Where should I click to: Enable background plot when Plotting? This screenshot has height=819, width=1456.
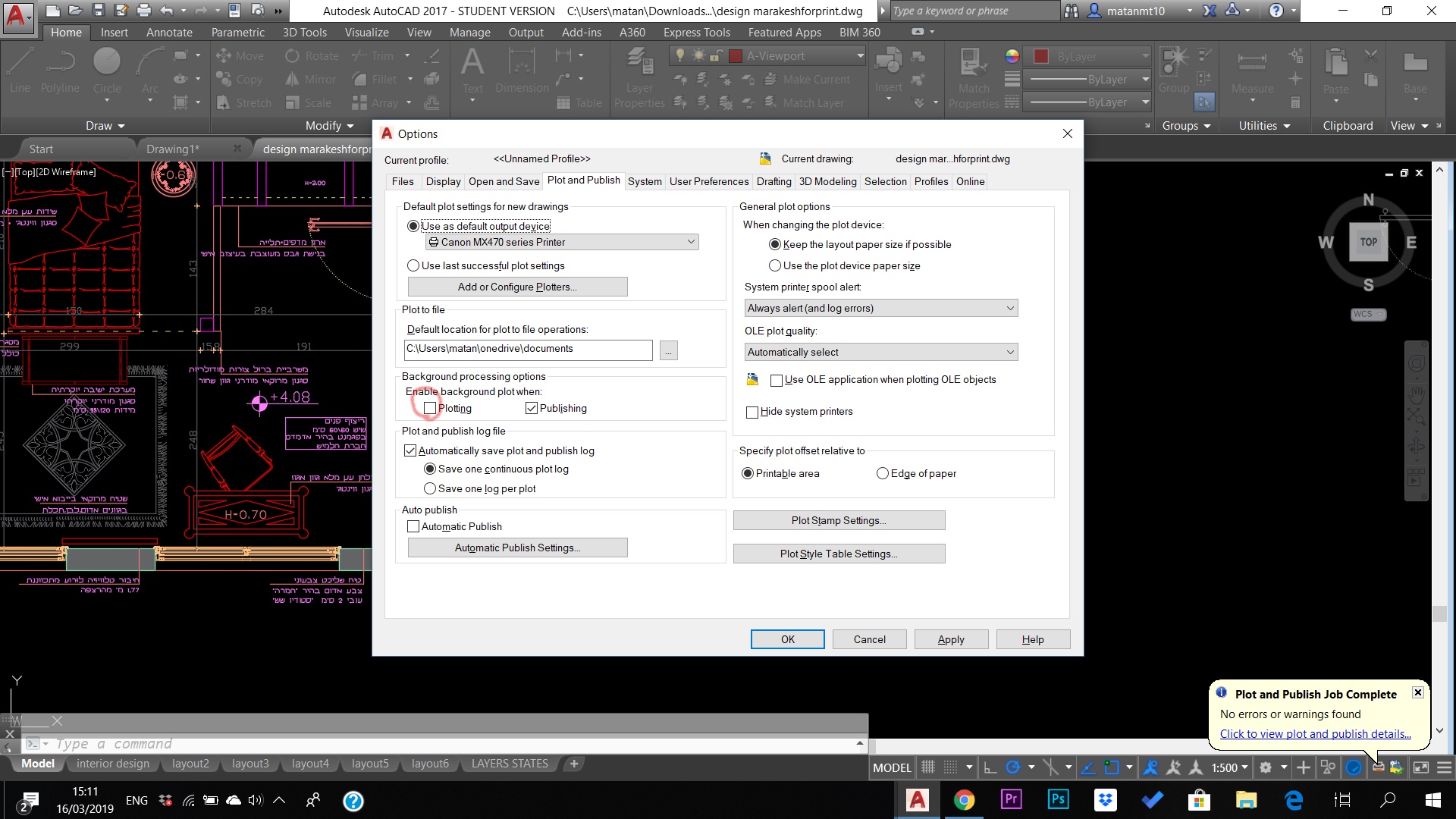[x=429, y=408]
